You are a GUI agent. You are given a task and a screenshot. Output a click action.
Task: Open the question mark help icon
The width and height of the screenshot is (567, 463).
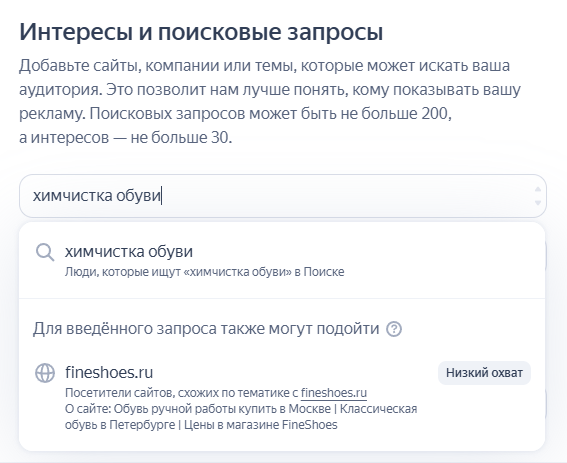coord(394,329)
